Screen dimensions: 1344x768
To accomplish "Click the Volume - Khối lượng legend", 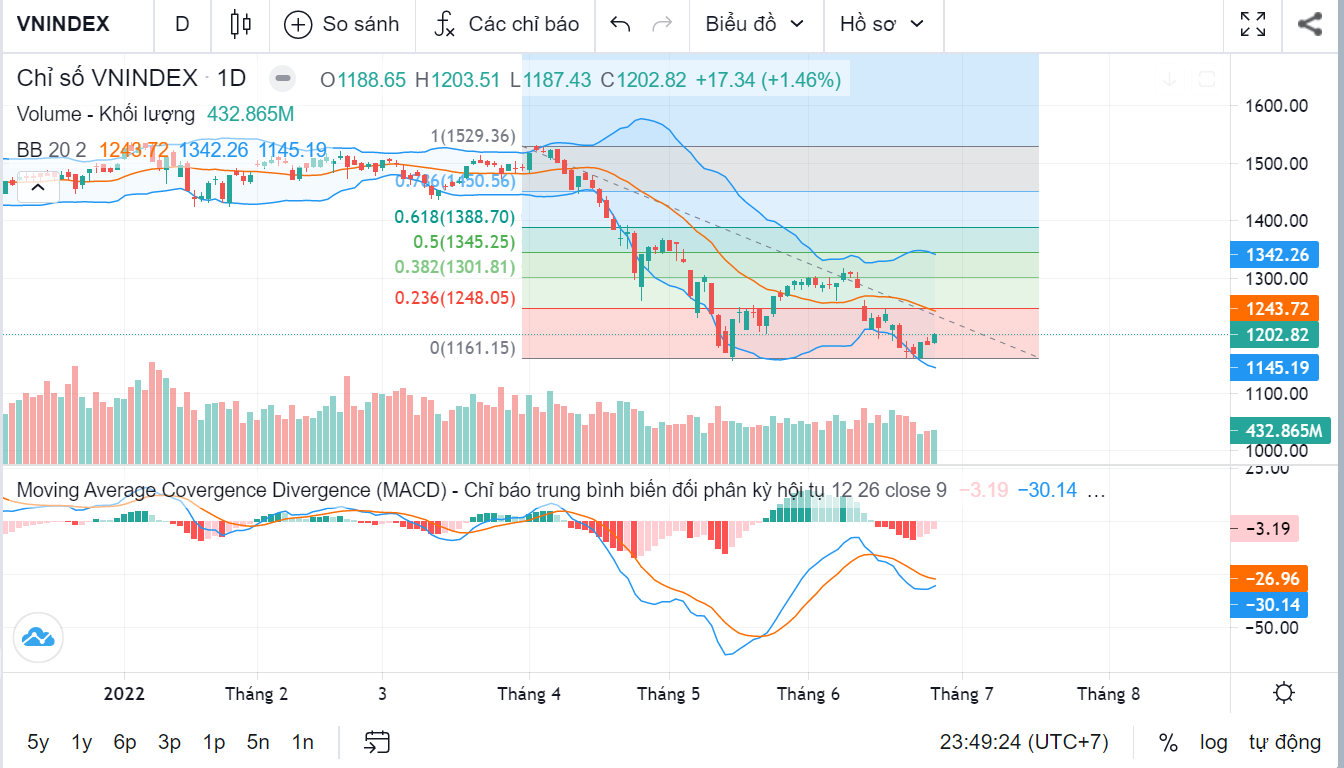I will (106, 114).
